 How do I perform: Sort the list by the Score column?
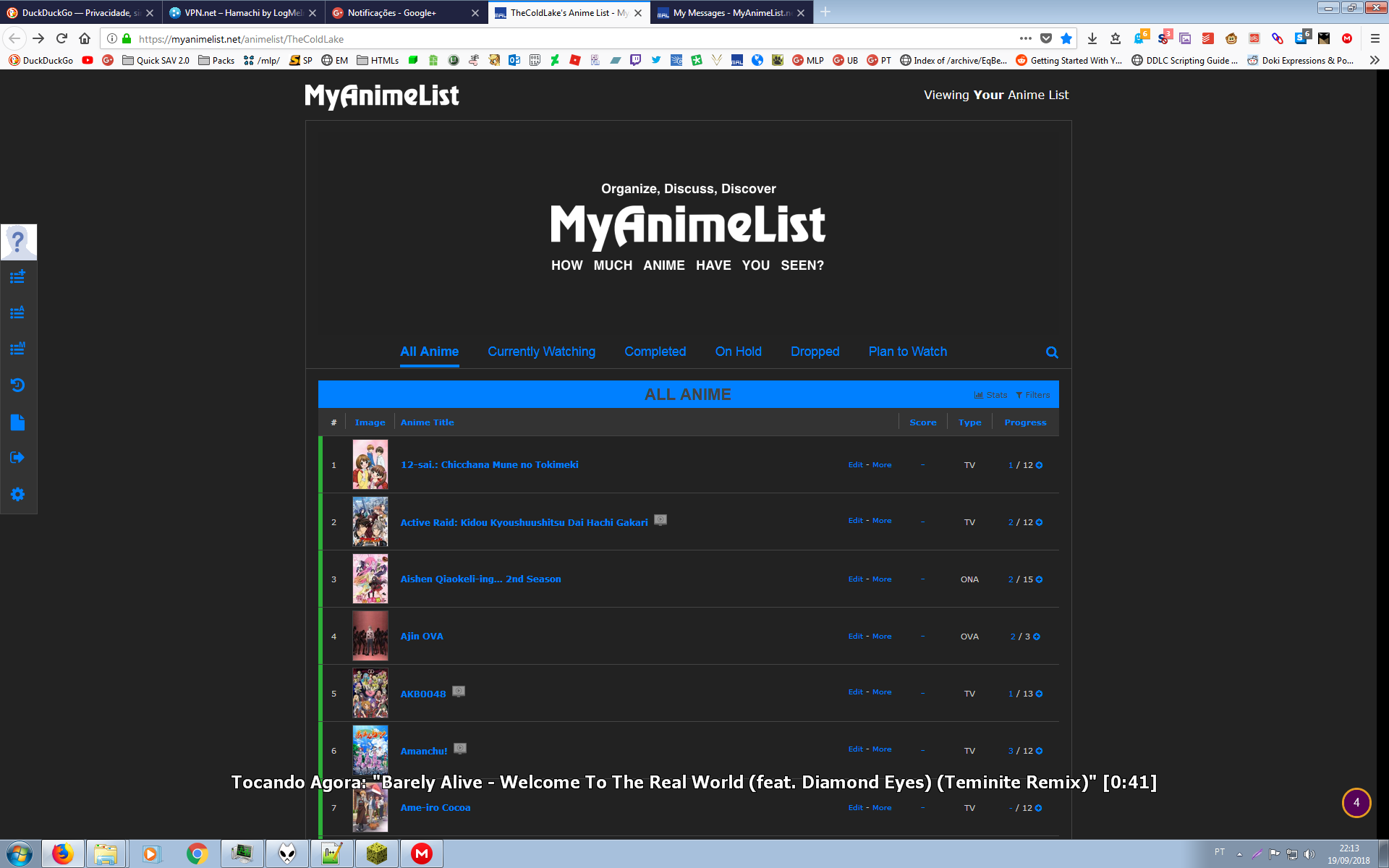[922, 422]
